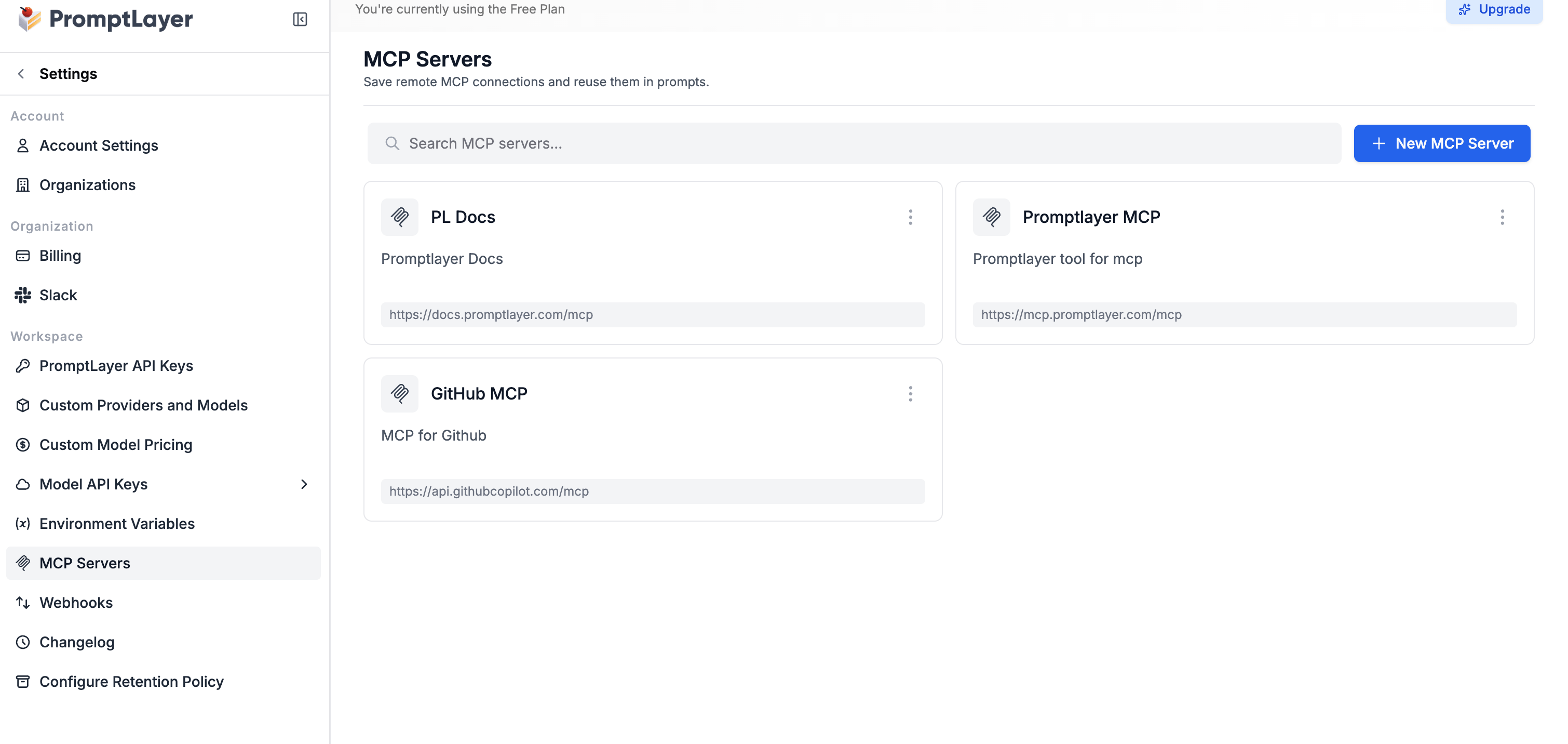The height and width of the screenshot is (744, 1568).
Task: Click the New MCP Server button
Action: [1441, 143]
